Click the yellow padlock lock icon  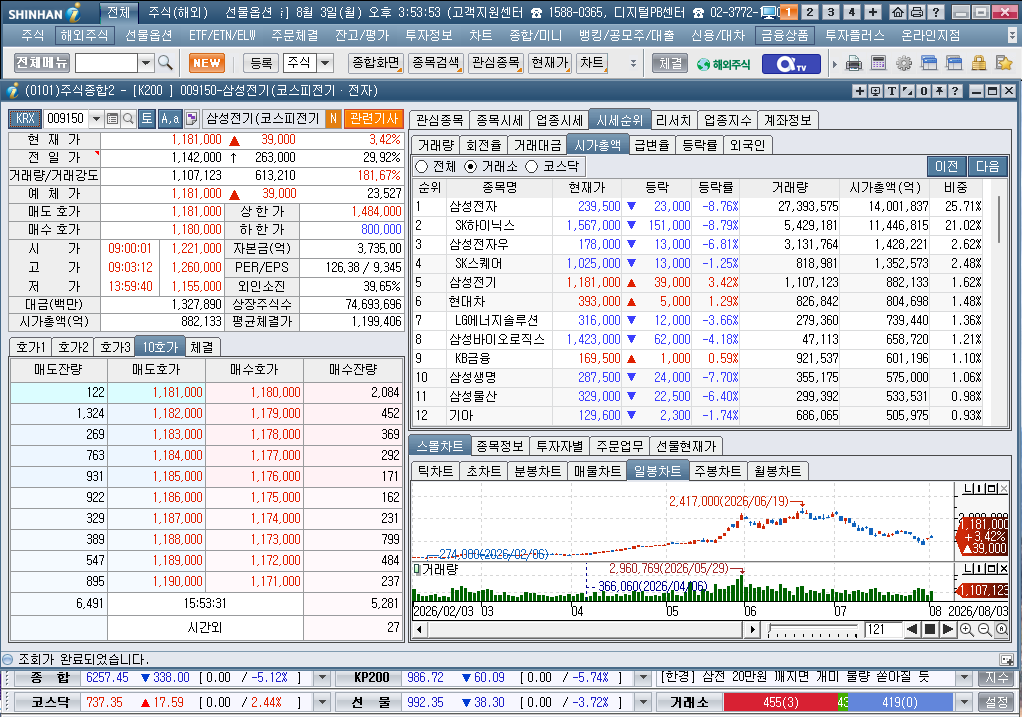coord(978,63)
